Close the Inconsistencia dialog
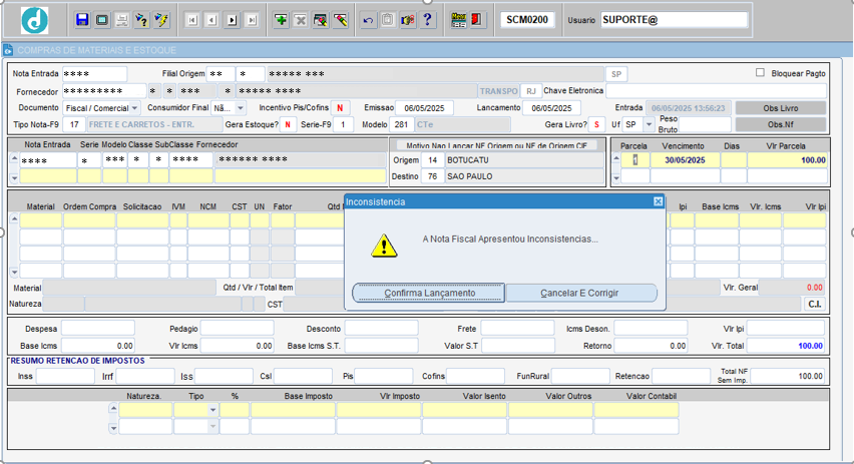Image resolution: width=854 pixels, height=464 pixels. (x=657, y=201)
